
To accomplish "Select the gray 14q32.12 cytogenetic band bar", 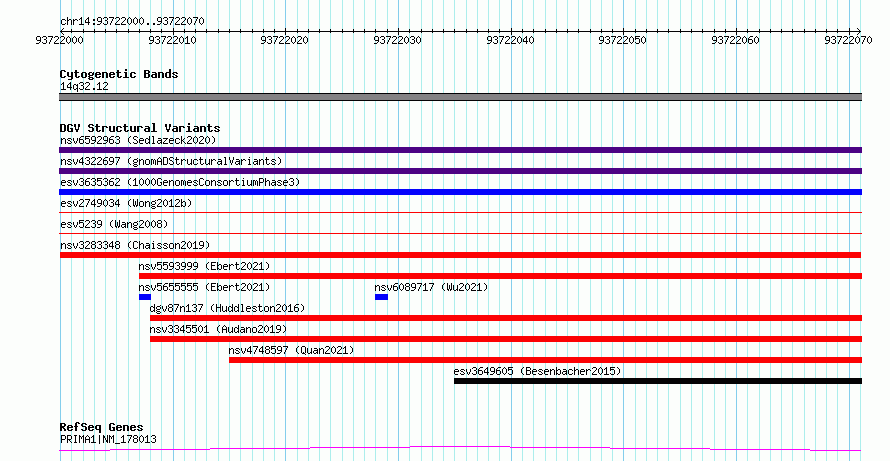I will (x=460, y=97).
